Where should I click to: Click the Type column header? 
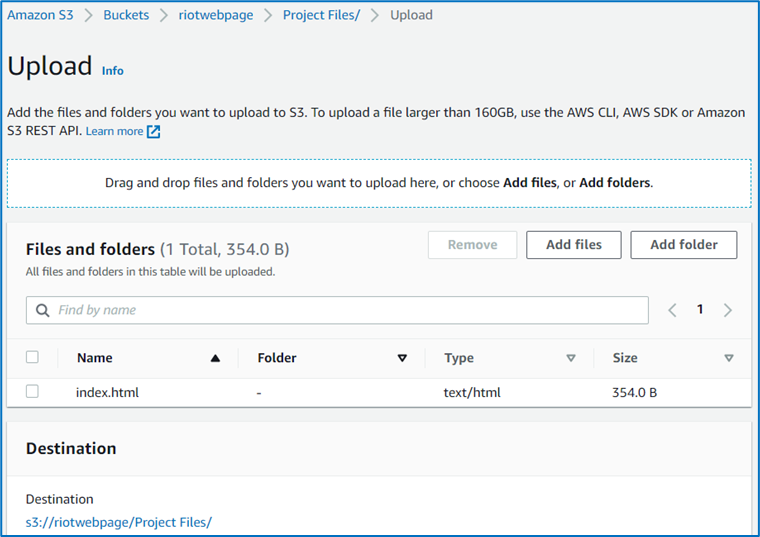[459, 358]
